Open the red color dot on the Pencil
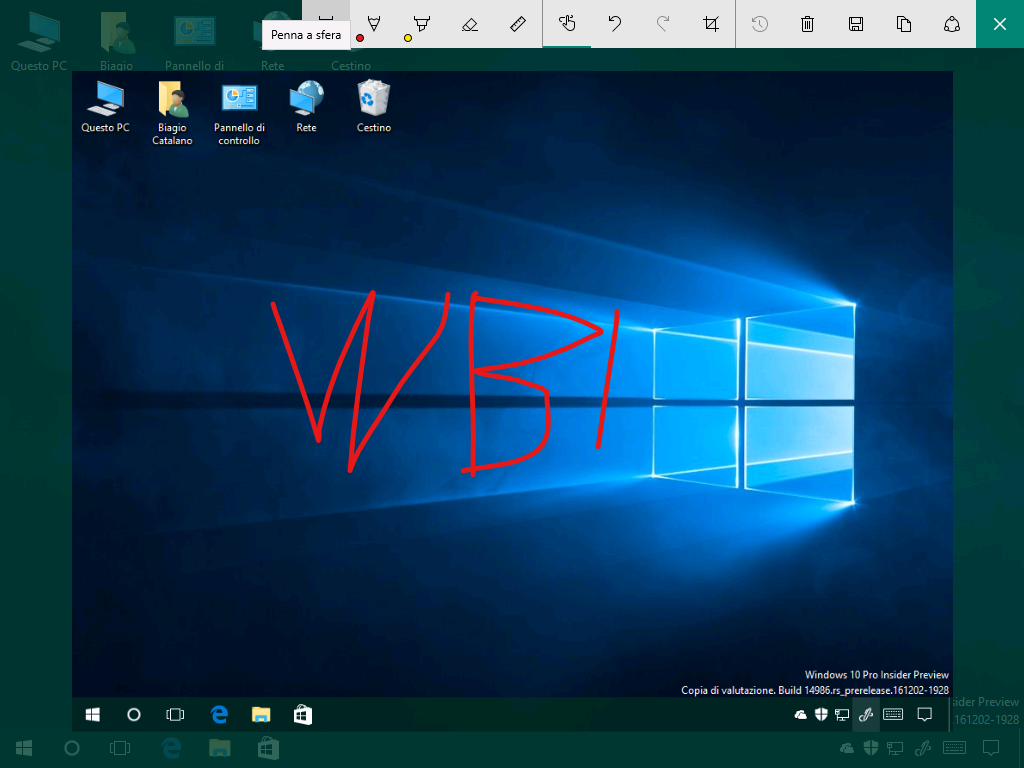 [360, 38]
